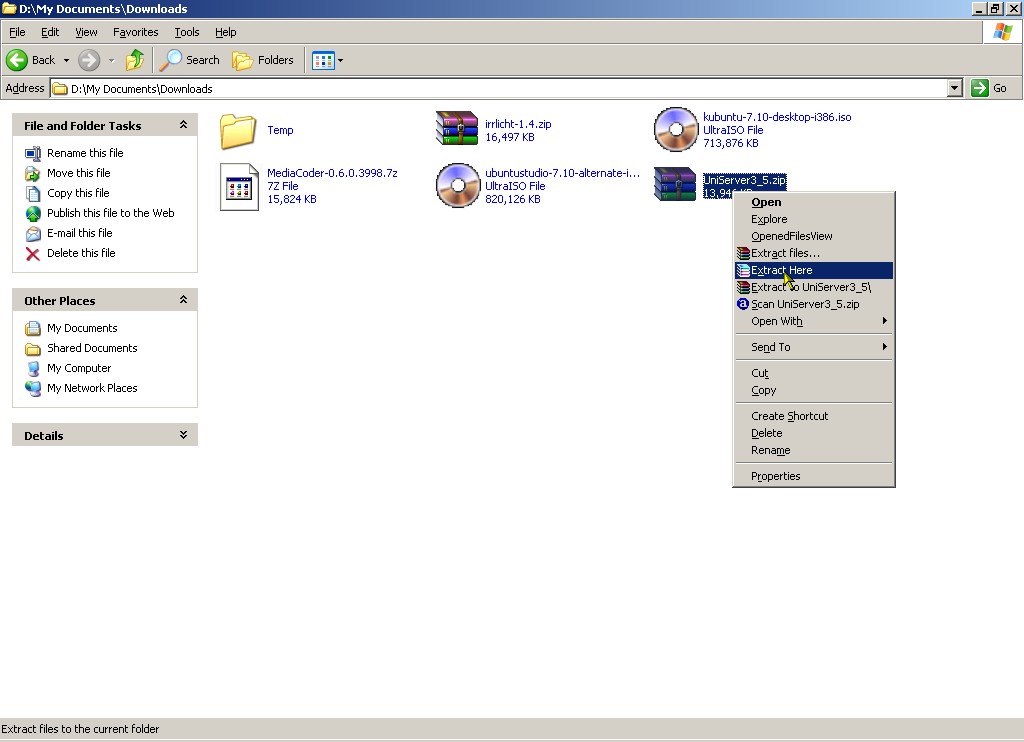This screenshot has height=742, width=1024.
Task: Open the Search pane
Action: coord(190,60)
